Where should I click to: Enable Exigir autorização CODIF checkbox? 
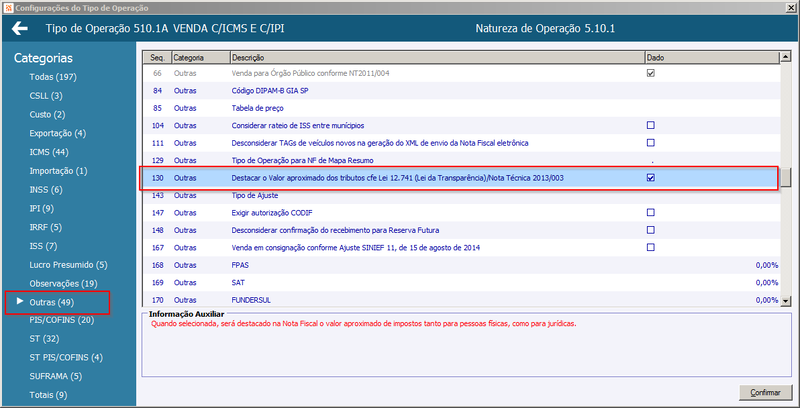(651, 213)
